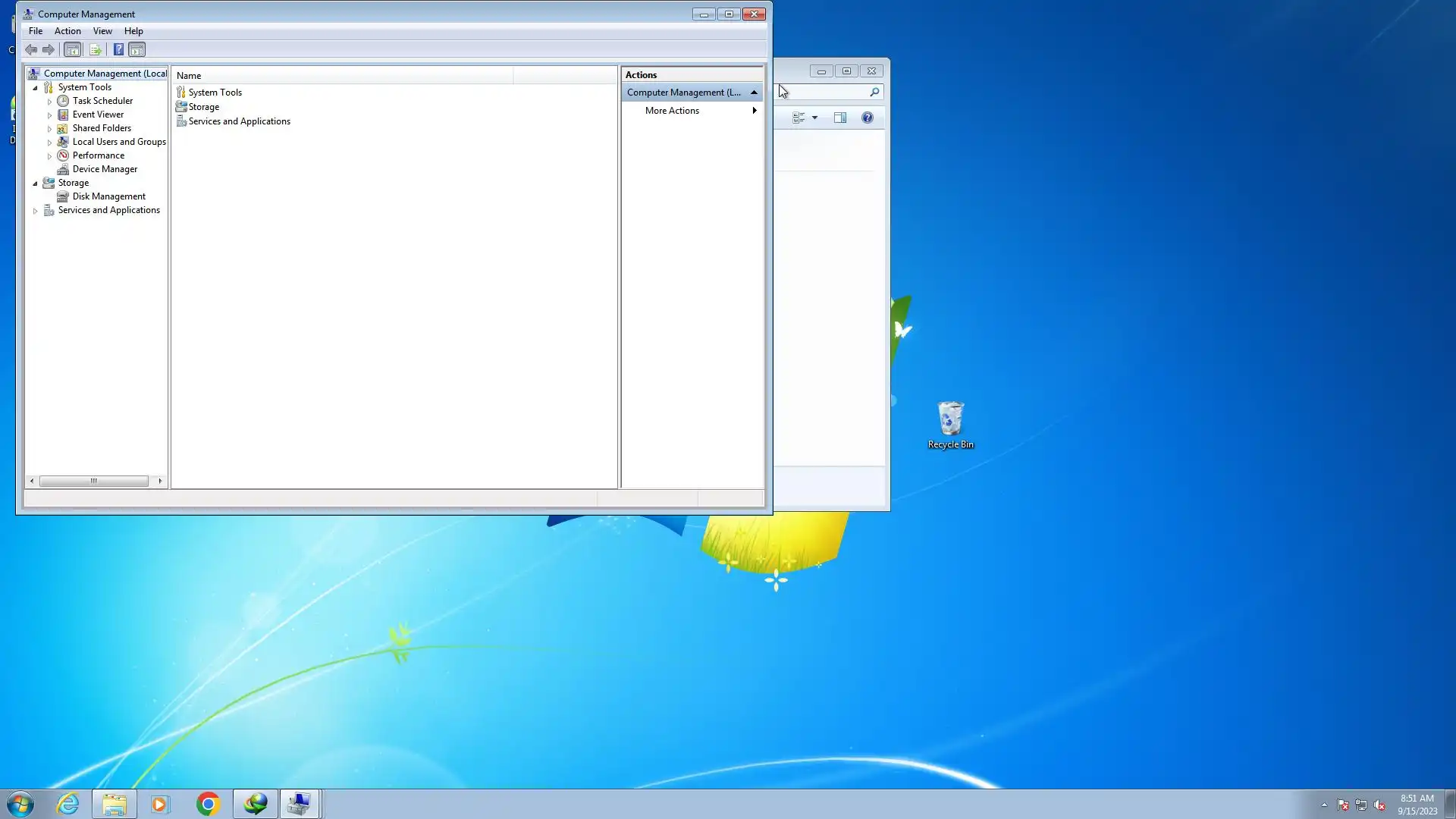The image size is (1456, 819).
Task: Collapse the System Tools tree node
Action: coord(35,88)
